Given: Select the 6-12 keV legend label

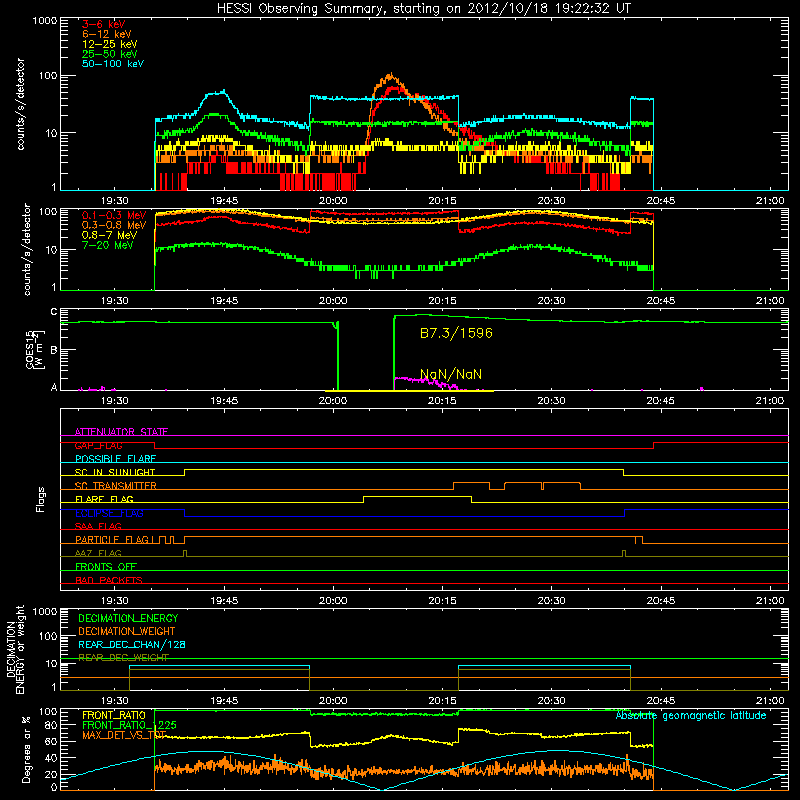Looking at the screenshot, I should click(x=107, y=34).
